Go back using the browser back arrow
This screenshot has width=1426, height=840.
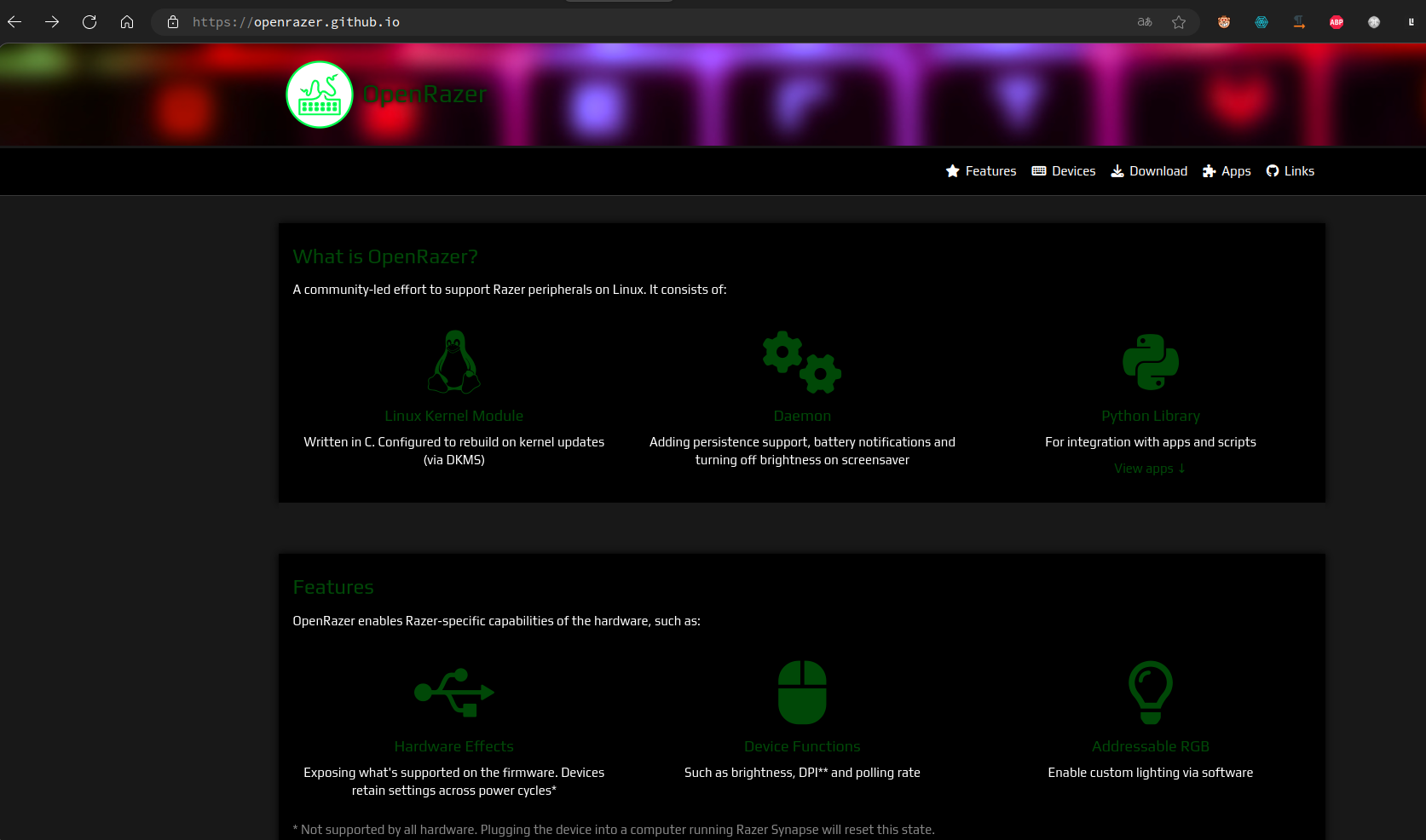point(14,22)
